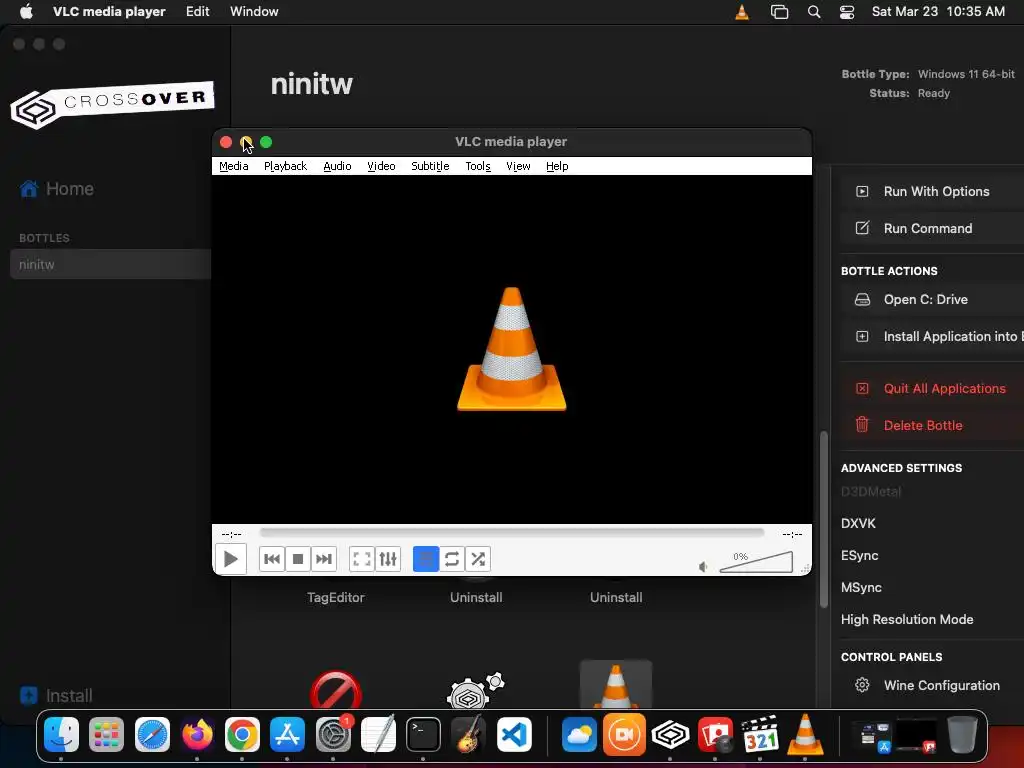Open Weather app from the Dock
Image resolution: width=1024 pixels, height=768 pixels.
pyautogui.click(x=579, y=734)
